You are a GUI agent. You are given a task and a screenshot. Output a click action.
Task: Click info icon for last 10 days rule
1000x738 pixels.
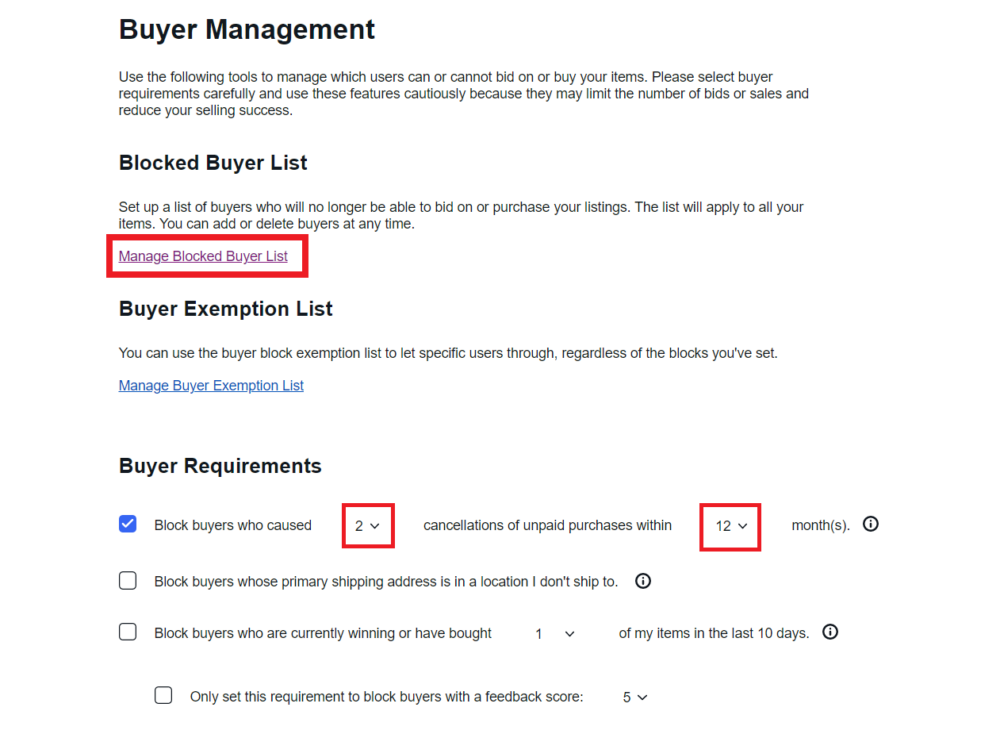tap(830, 631)
